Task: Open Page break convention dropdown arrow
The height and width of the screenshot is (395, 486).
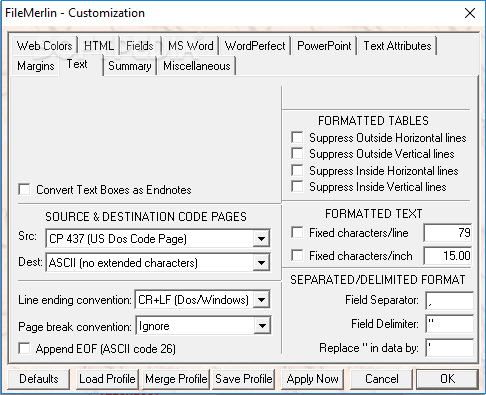Action: tap(262, 326)
